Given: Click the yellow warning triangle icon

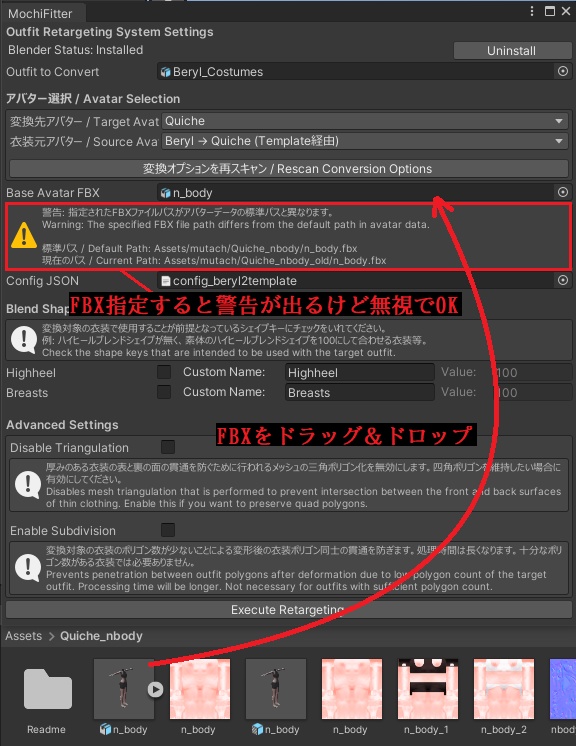Looking at the screenshot, I should 24,236.
